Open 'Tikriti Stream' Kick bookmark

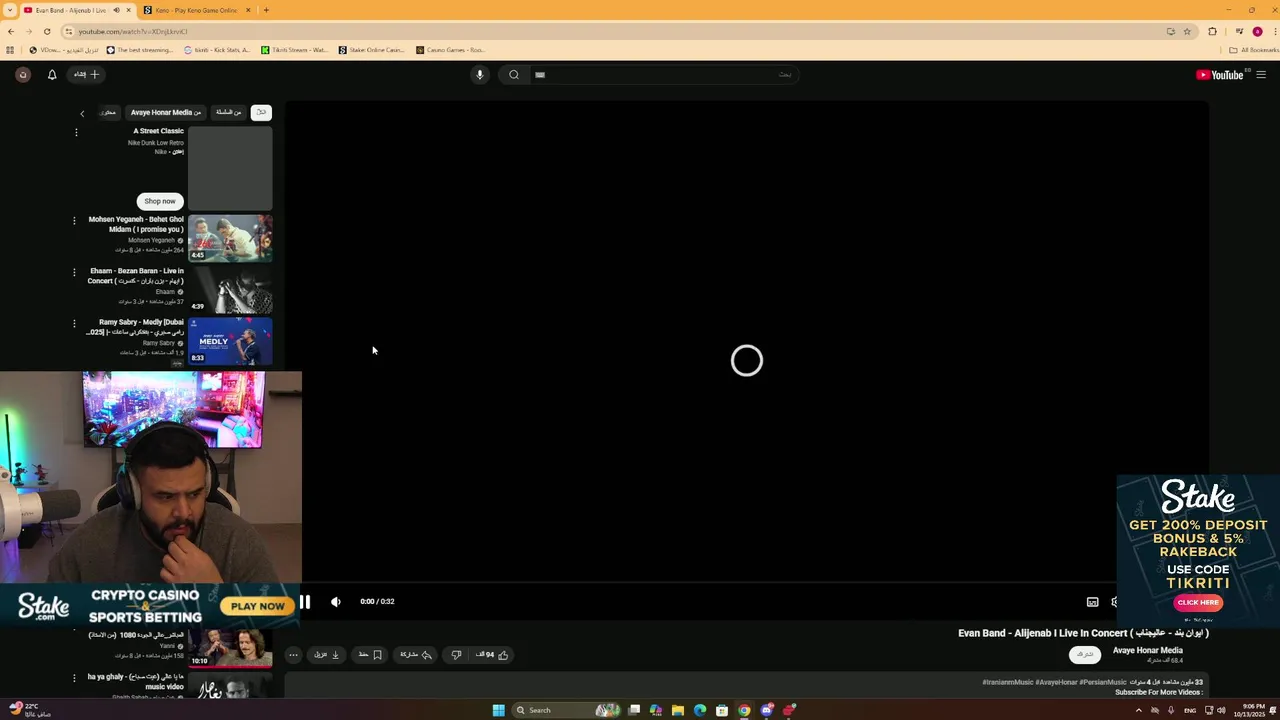tap(294, 50)
